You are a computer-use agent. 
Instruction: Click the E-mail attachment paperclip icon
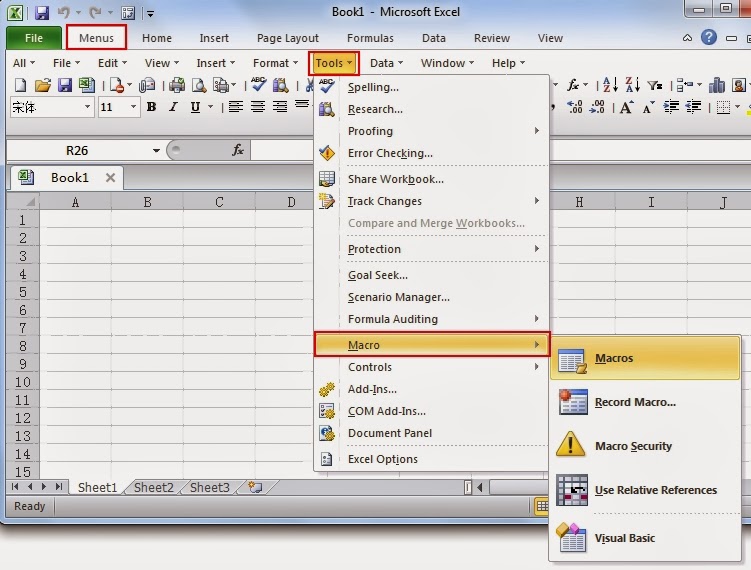point(147,86)
